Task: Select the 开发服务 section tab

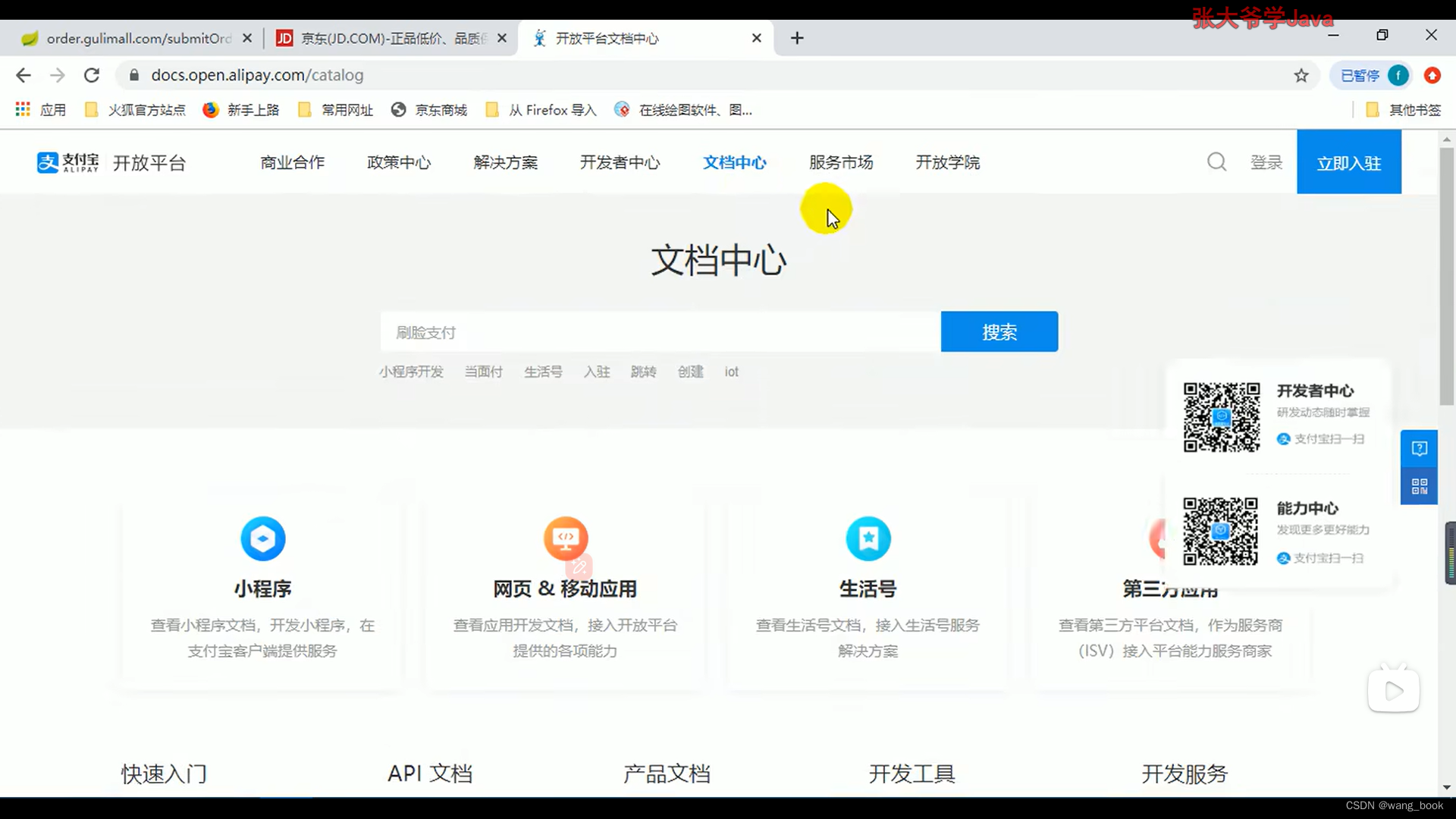Action: (1185, 773)
